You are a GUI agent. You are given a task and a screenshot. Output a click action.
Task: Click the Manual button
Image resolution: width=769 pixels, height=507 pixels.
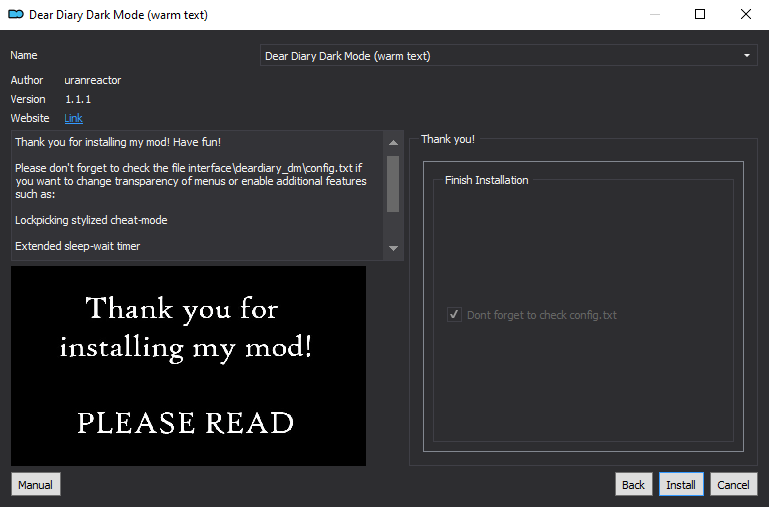pyautogui.click(x=35, y=484)
